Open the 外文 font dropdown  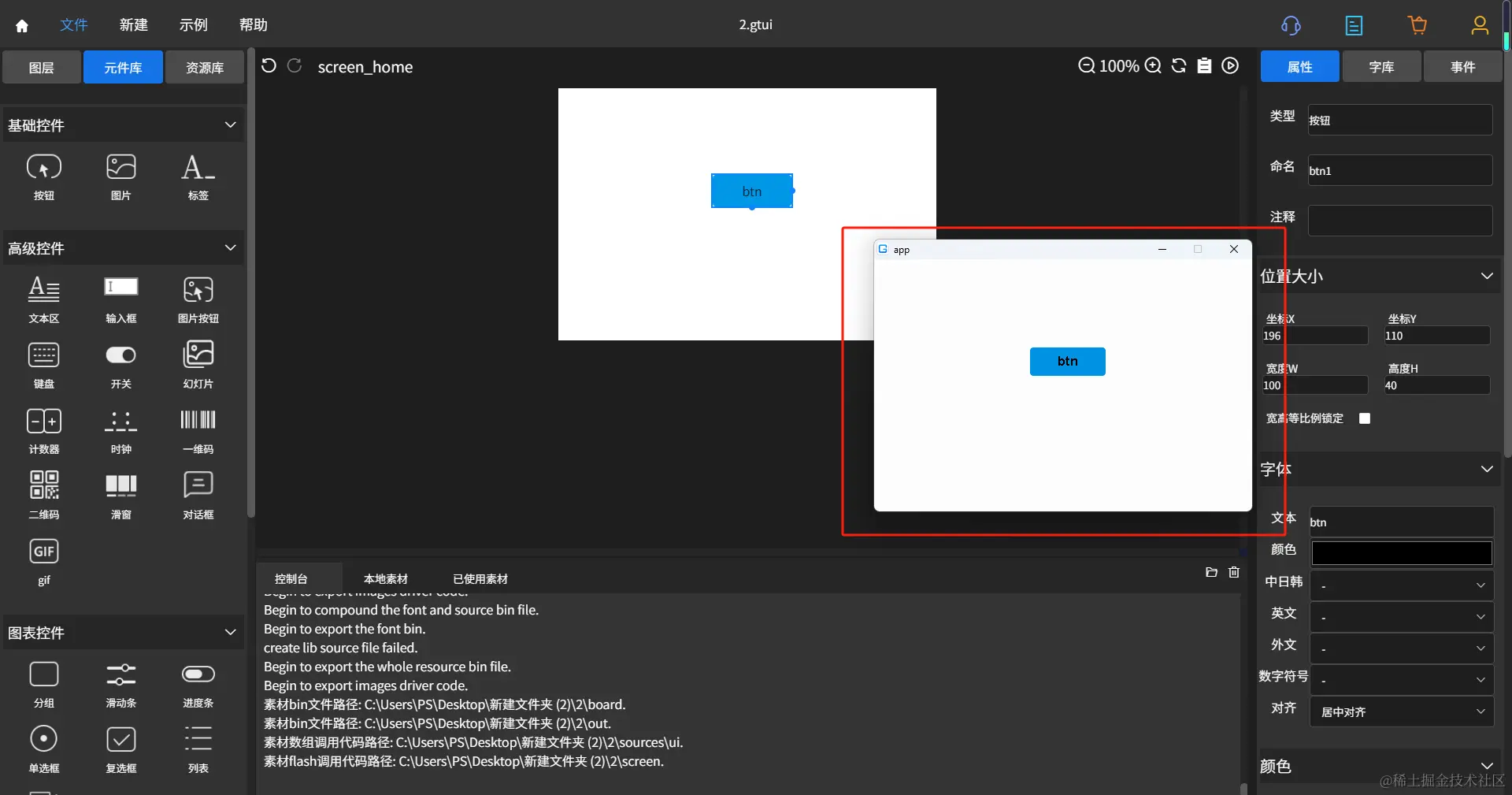point(1402,648)
